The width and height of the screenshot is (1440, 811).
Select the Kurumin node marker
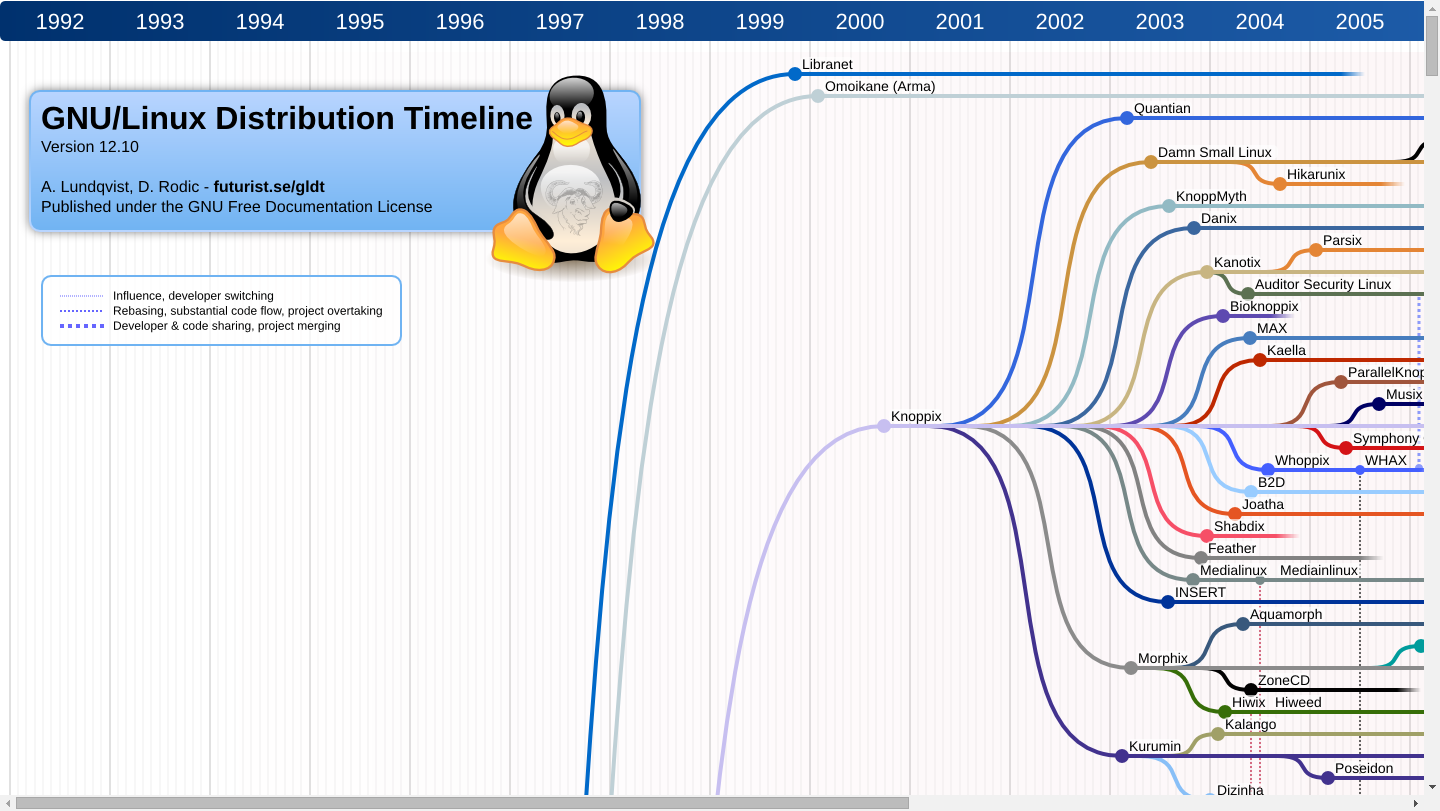click(1122, 756)
